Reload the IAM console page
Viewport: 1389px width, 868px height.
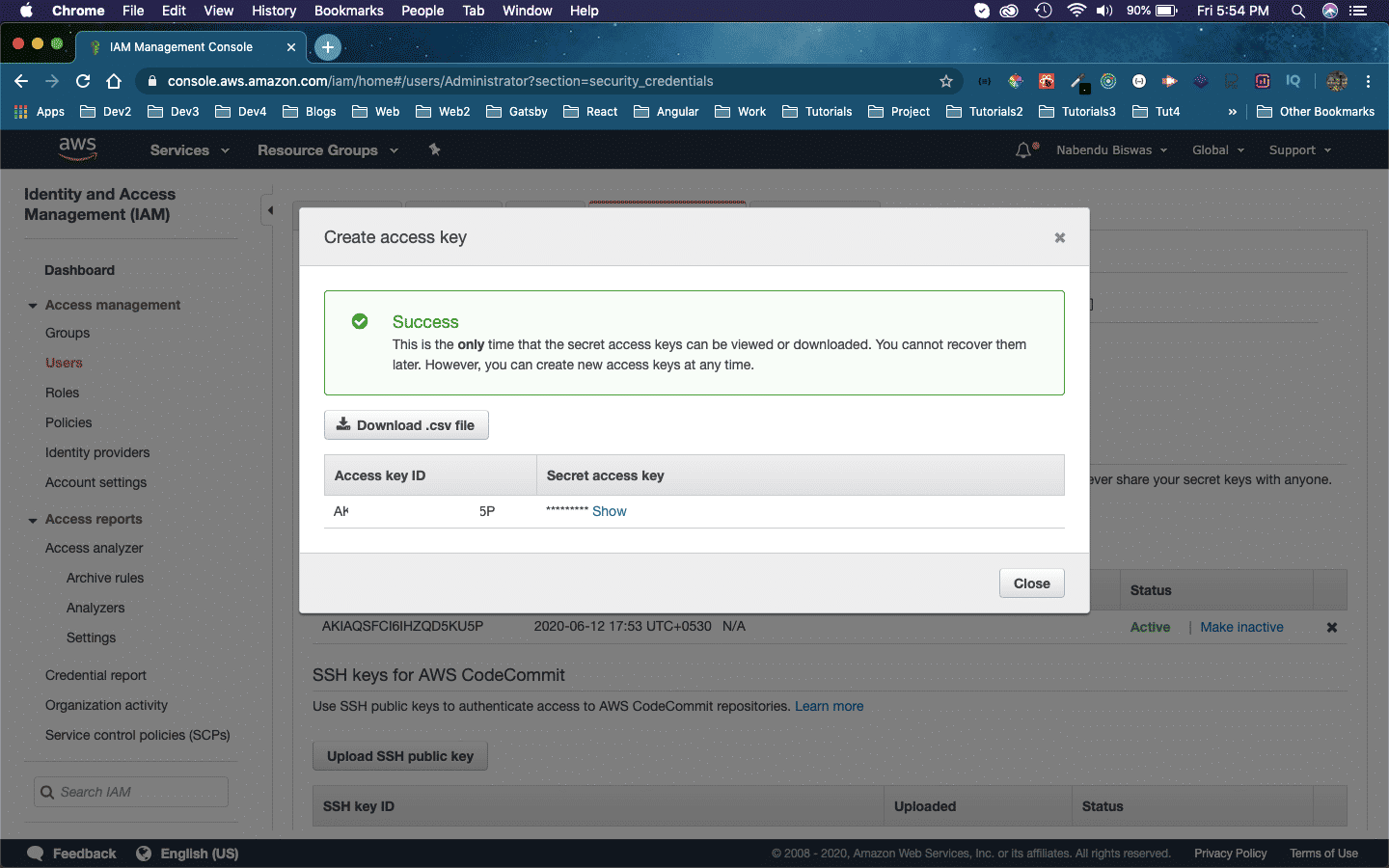[x=83, y=81]
